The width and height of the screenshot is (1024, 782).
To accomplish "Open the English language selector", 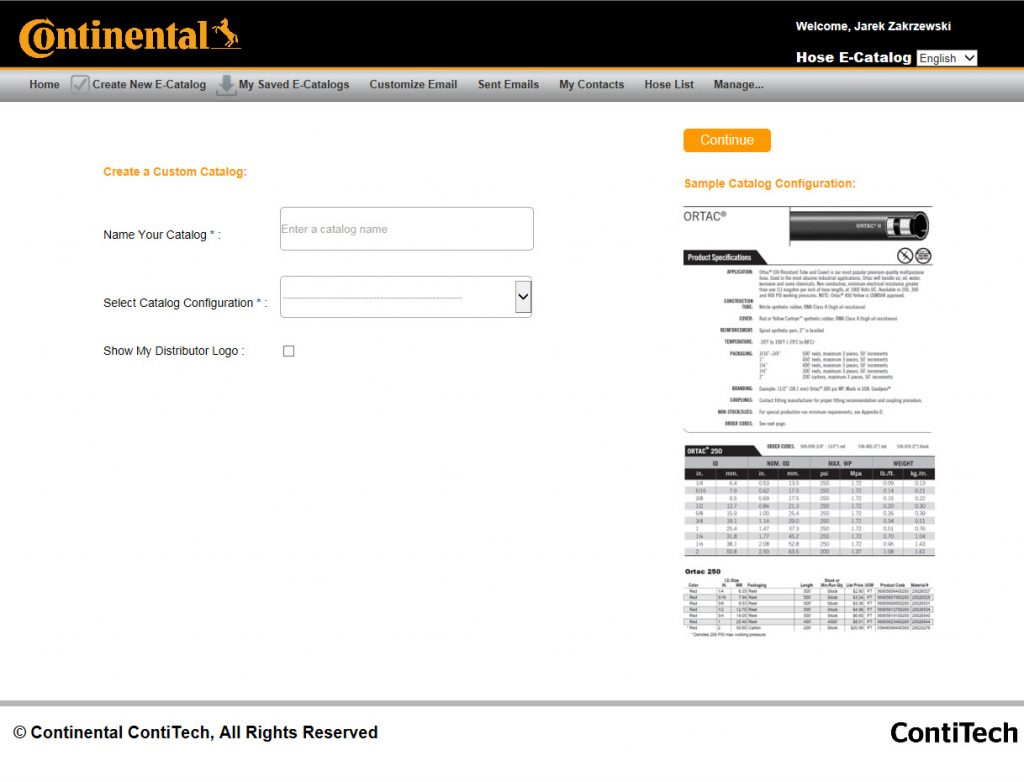I will tap(946, 58).
